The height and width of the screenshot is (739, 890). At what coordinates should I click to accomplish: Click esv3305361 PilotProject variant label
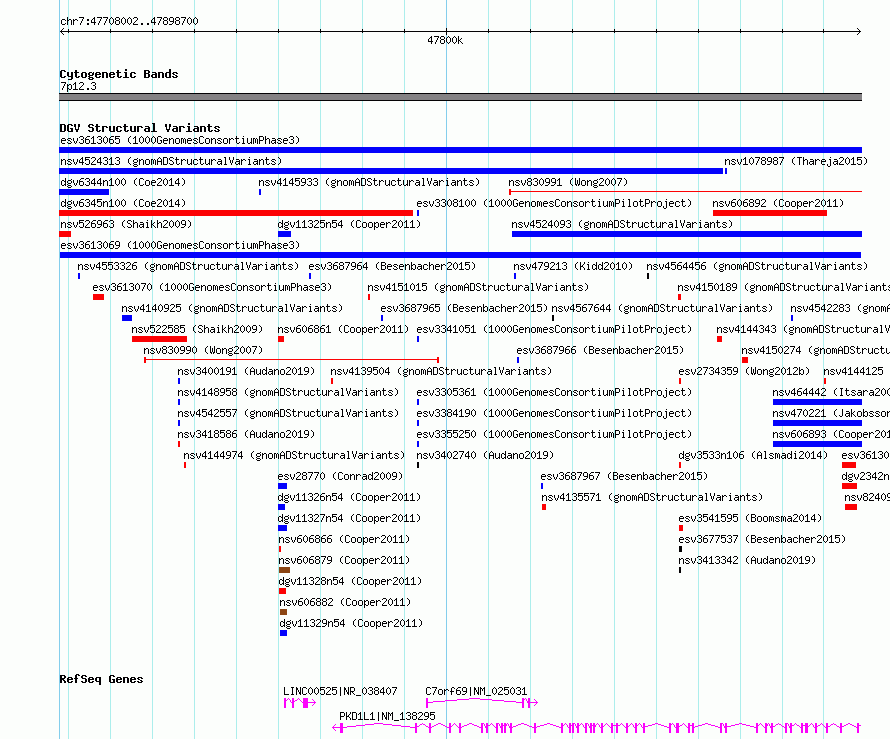click(x=554, y=392)
